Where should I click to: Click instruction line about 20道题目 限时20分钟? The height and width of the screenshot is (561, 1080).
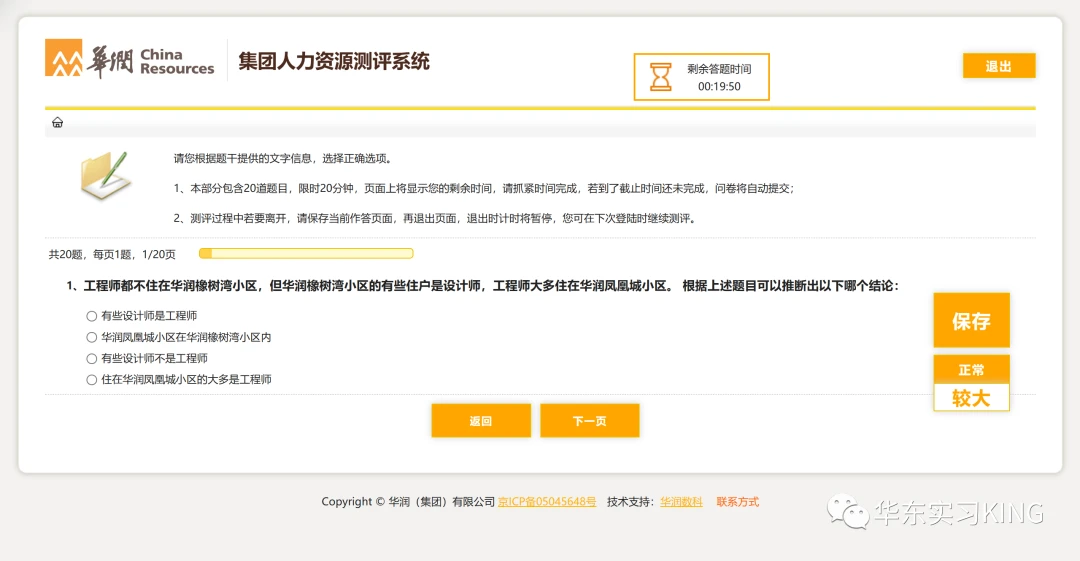(x=484, y=188)
